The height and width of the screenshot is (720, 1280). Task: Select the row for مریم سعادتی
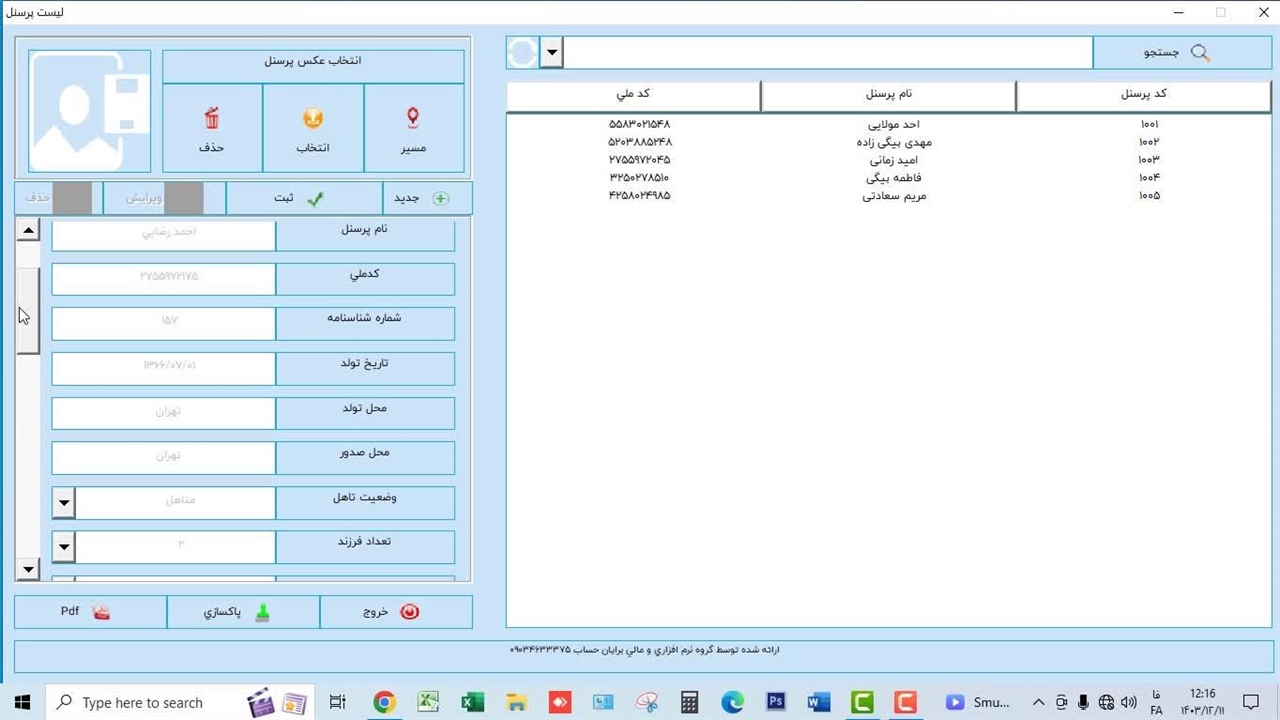(888, 196)
